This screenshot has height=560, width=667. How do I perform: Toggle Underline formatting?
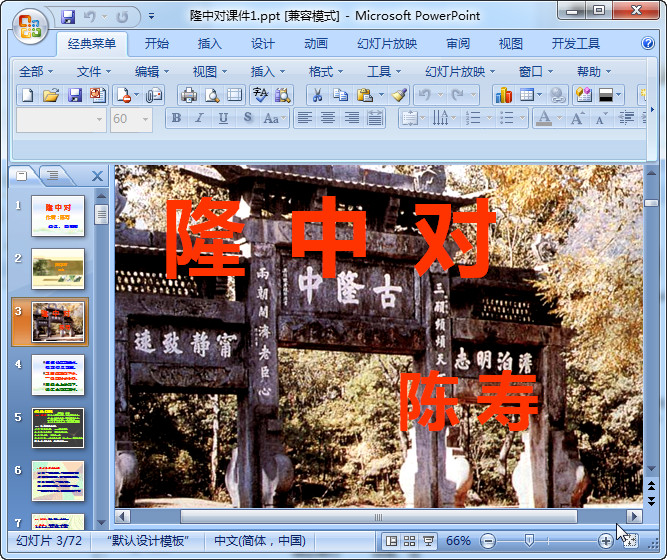(223, 118)
